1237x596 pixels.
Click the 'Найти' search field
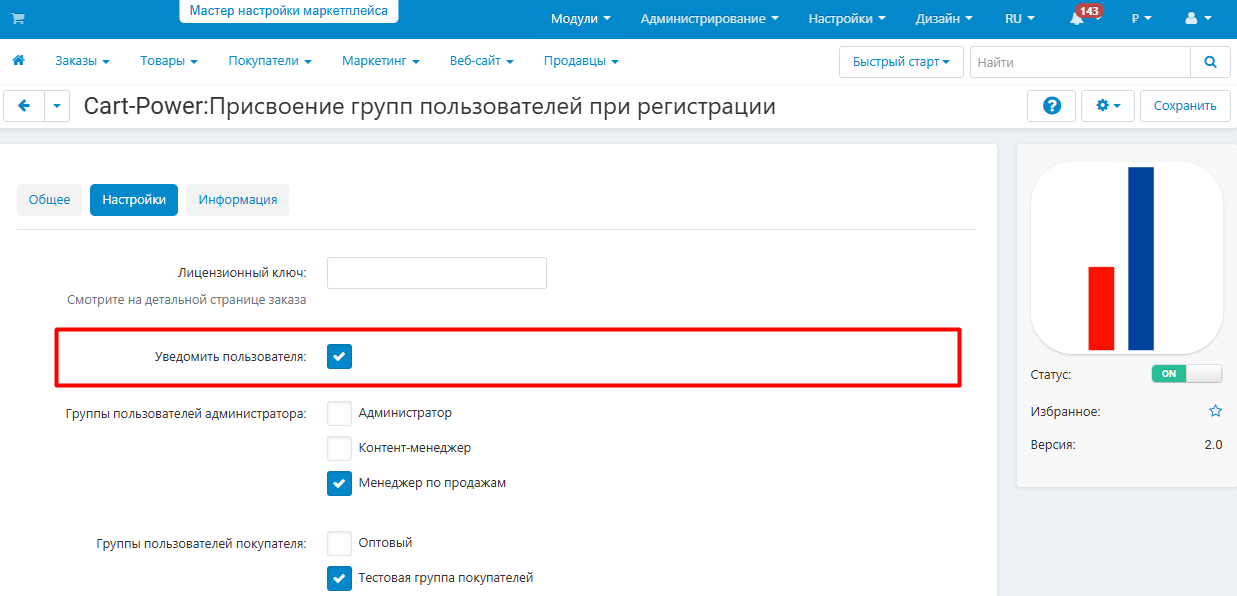point(1080,62)
